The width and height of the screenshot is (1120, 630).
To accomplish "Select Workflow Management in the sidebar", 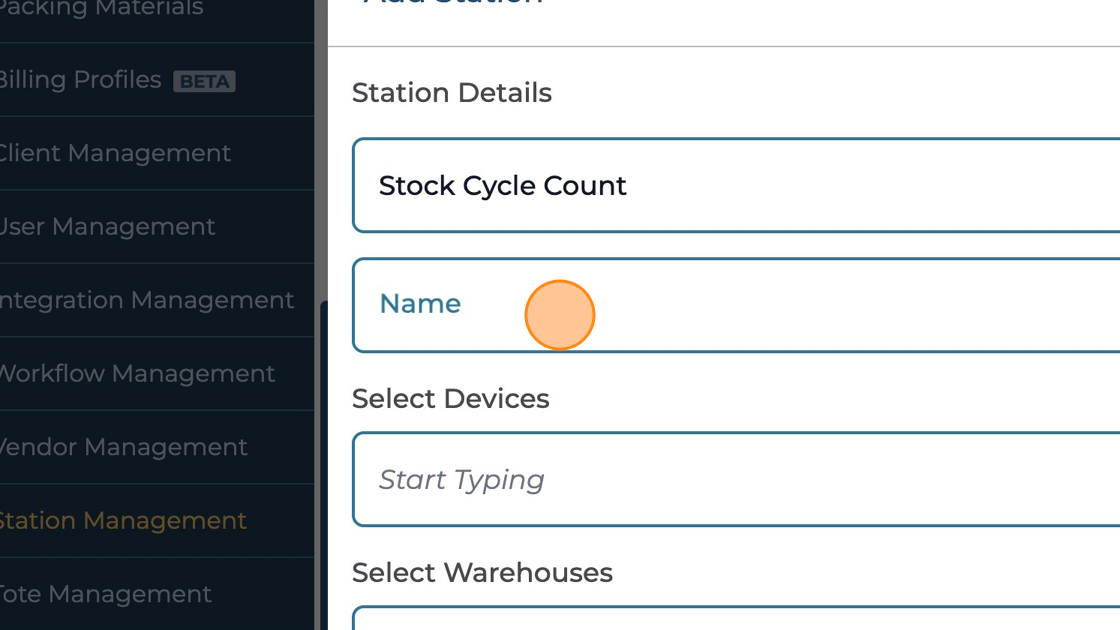I will pos(136,374).
